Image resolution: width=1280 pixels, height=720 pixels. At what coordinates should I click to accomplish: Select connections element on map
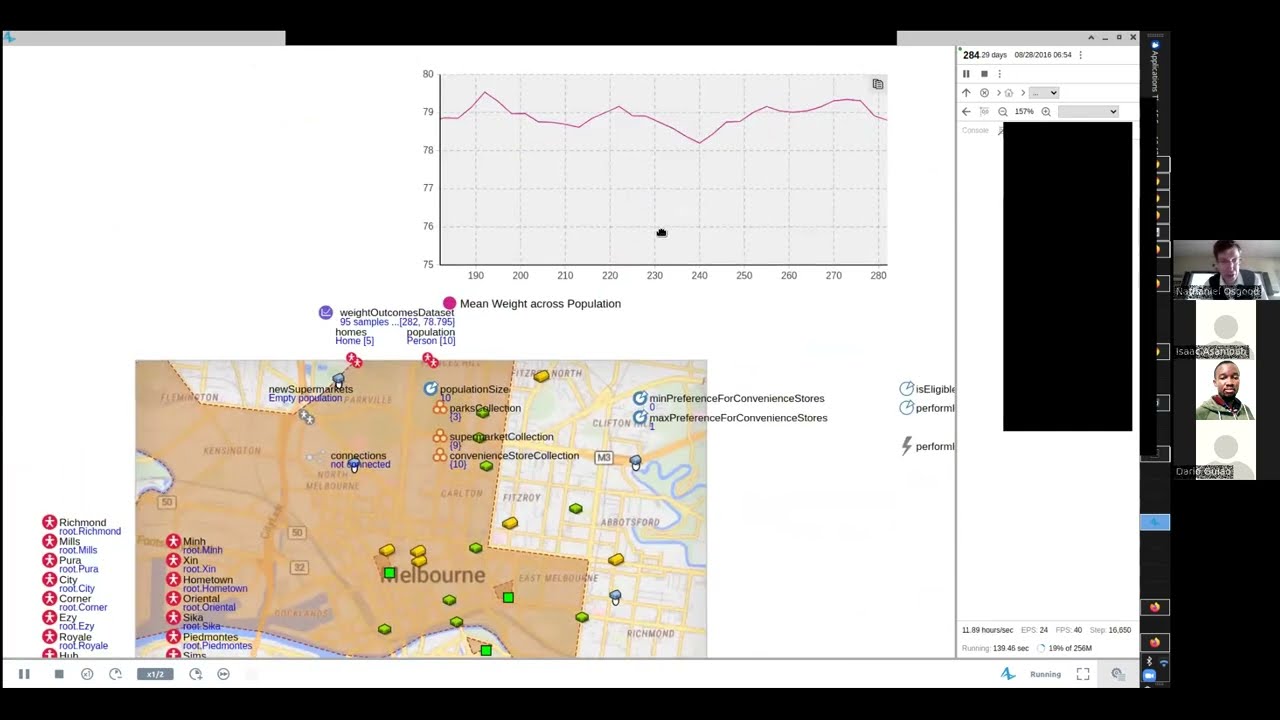pos(358,456)
